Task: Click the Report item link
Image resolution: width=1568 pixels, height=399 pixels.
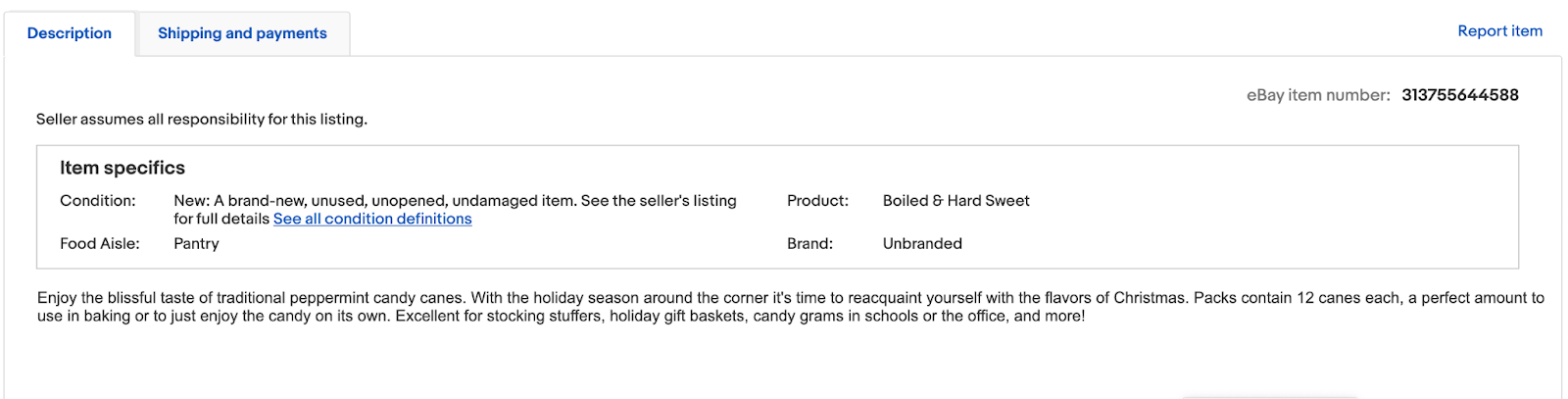Action: [1499, 31]
